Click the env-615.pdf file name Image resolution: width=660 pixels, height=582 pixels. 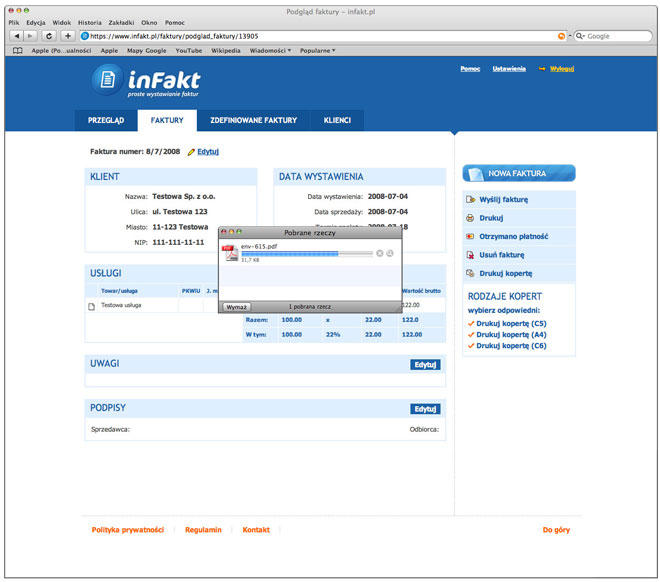[259, 247]
